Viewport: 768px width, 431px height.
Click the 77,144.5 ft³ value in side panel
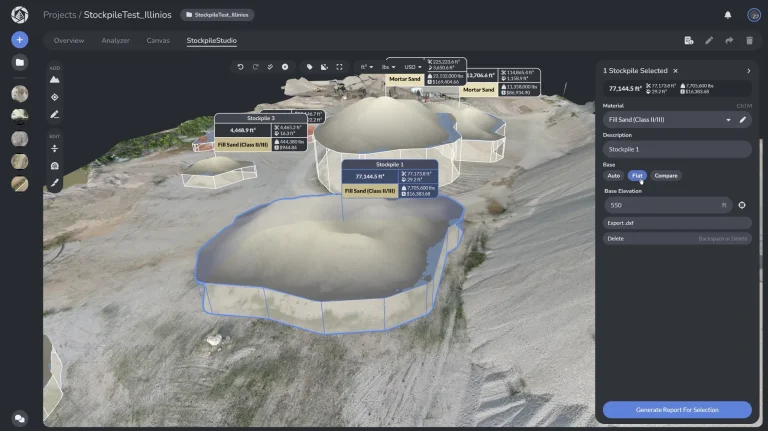(625, 89)
